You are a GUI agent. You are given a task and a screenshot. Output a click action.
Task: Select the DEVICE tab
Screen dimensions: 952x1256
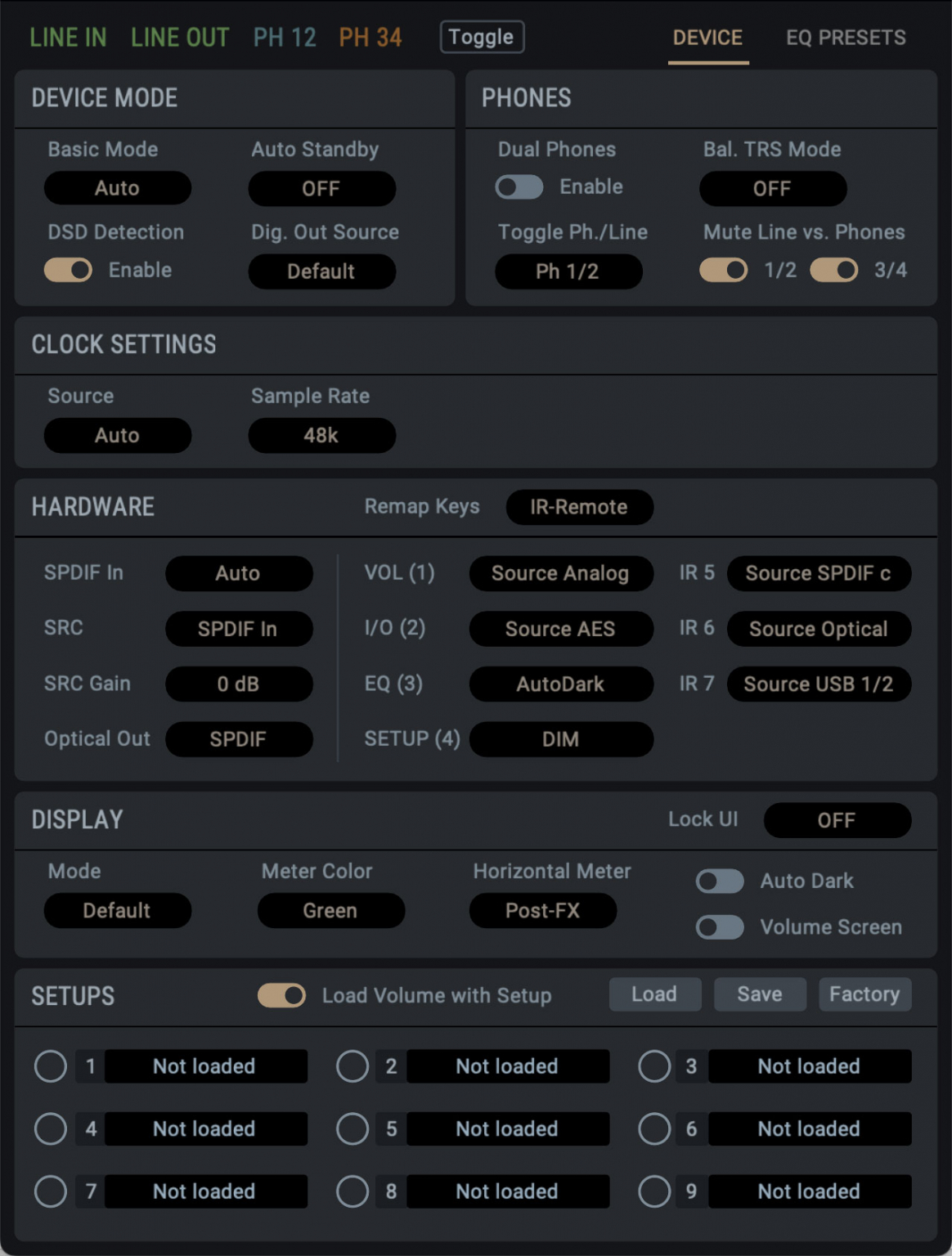point(708,38)
